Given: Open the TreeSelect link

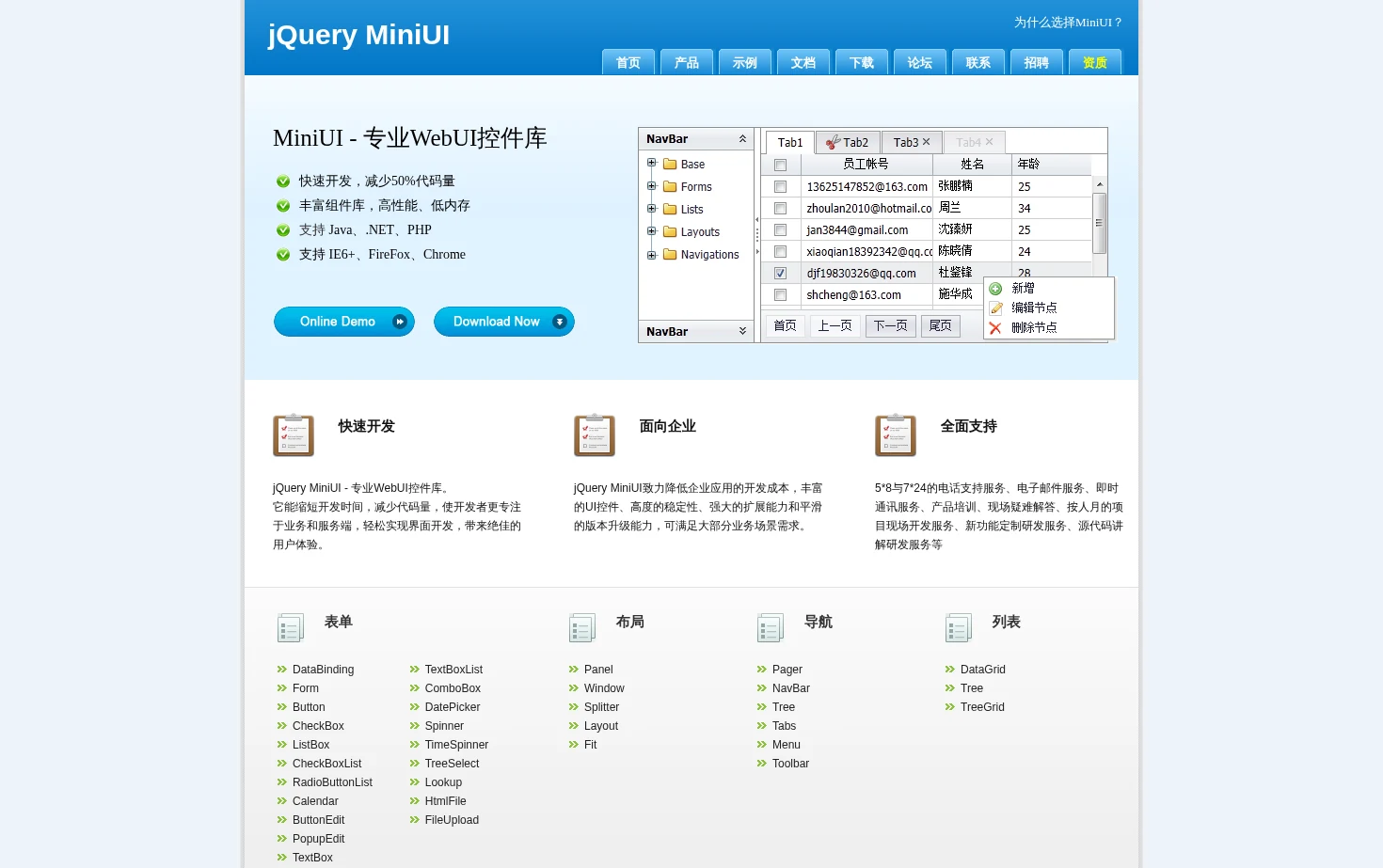Looking at the screenshot, I should (x=452, y=764).
